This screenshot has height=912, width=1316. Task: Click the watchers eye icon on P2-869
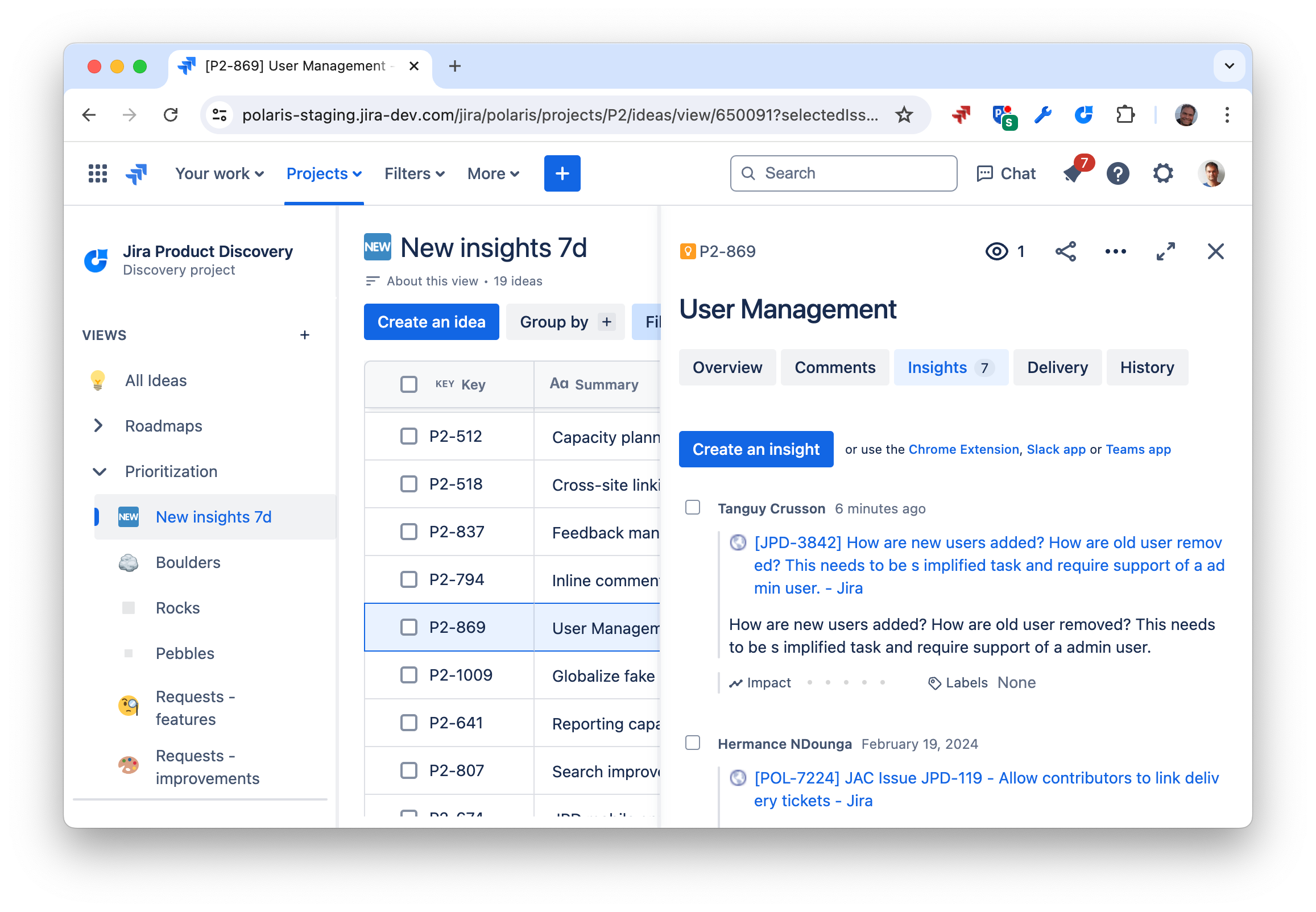point(996,251)
